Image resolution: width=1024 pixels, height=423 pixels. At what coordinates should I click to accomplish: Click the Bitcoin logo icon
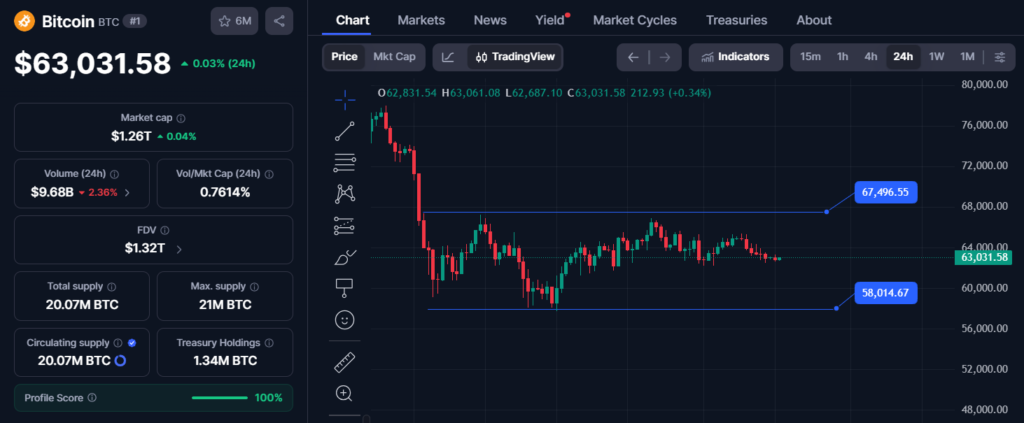25,21
